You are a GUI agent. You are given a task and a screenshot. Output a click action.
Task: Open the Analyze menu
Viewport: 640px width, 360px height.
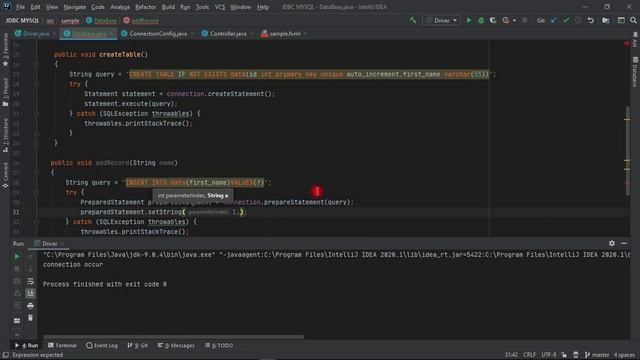(120, 7)
